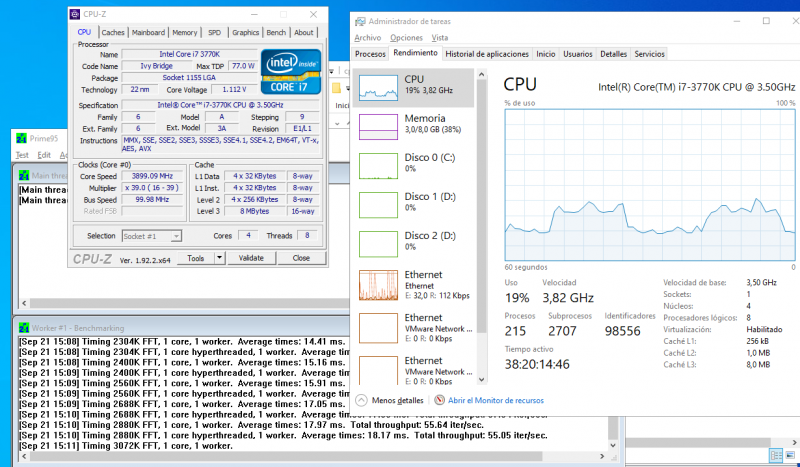The width and height of the screenshot is (800, 467).
Task: Switch to Mainboard tab in CPU-Z
Action: 148,32
